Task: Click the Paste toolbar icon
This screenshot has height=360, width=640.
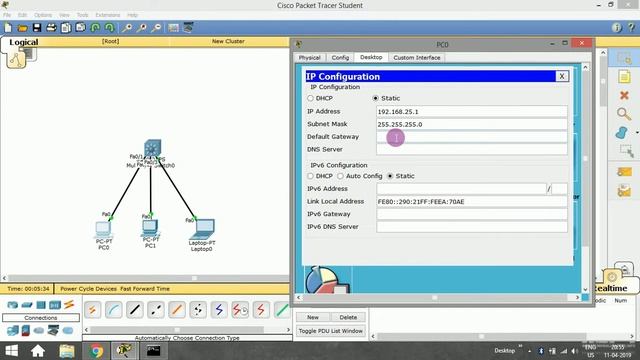Action: (80, 28)
